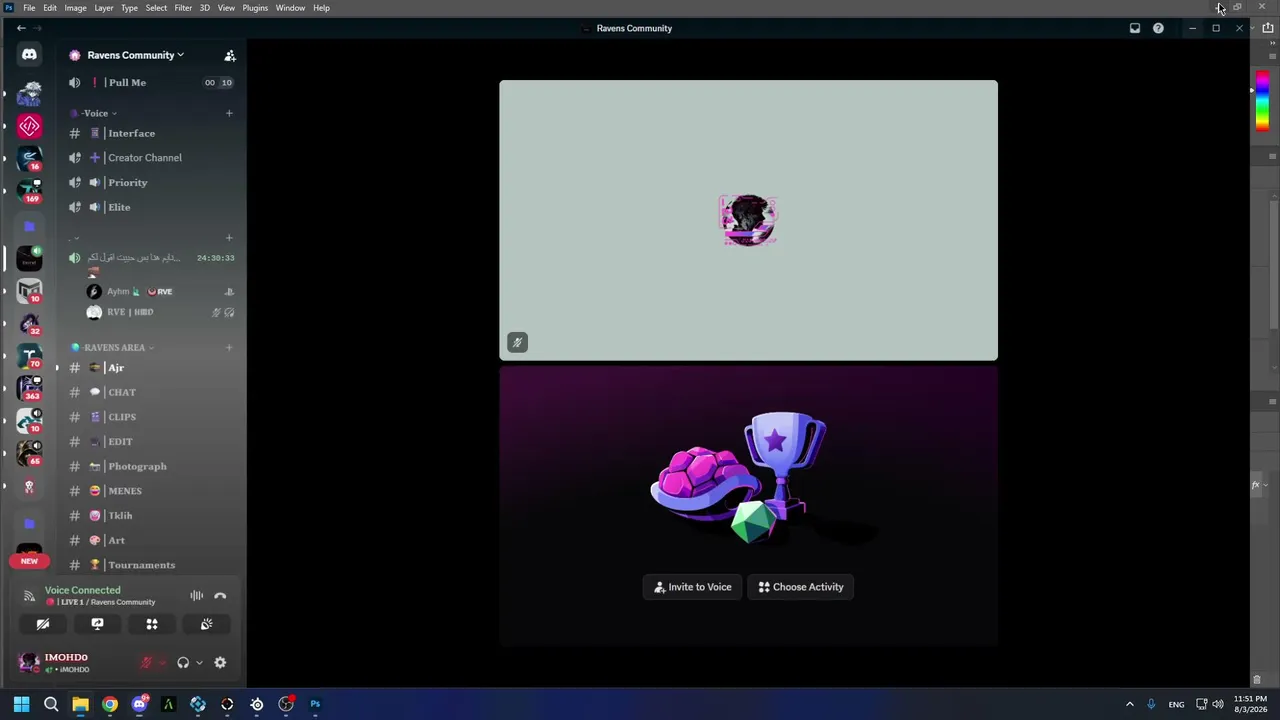Open the Tklih text channel
This screenshot has height=720, width=1280.
[x=151, y=516]
